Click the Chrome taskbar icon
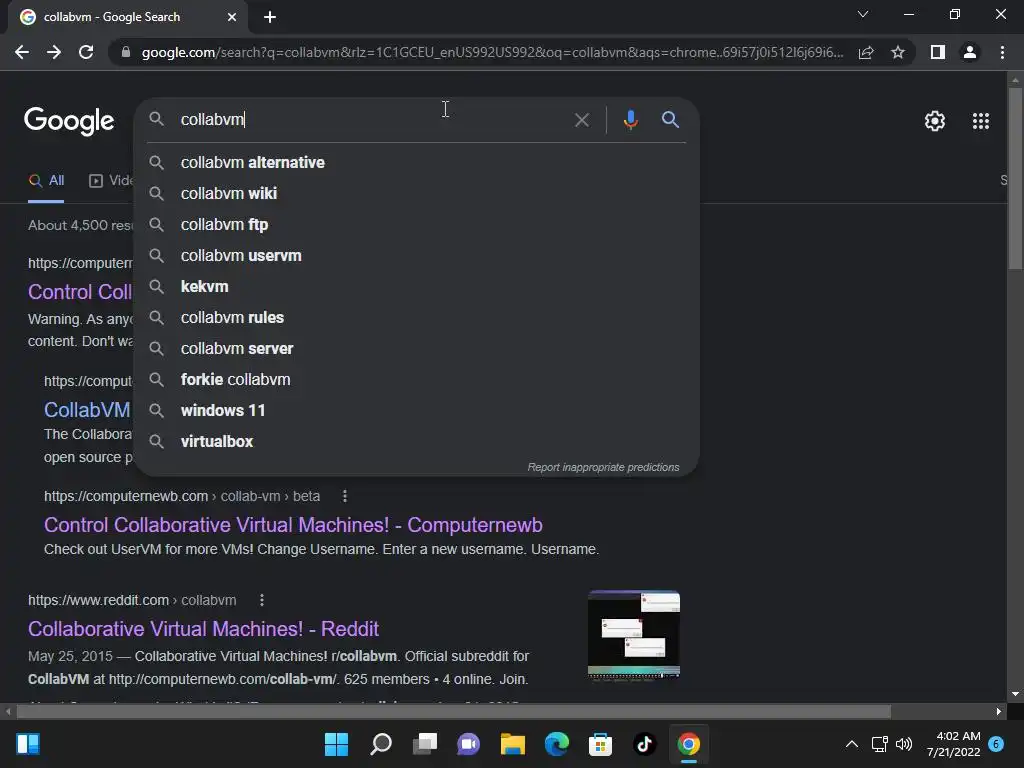Image resolution: width=1024 pixels, height=768 pixels. click(x=688, y=744)
